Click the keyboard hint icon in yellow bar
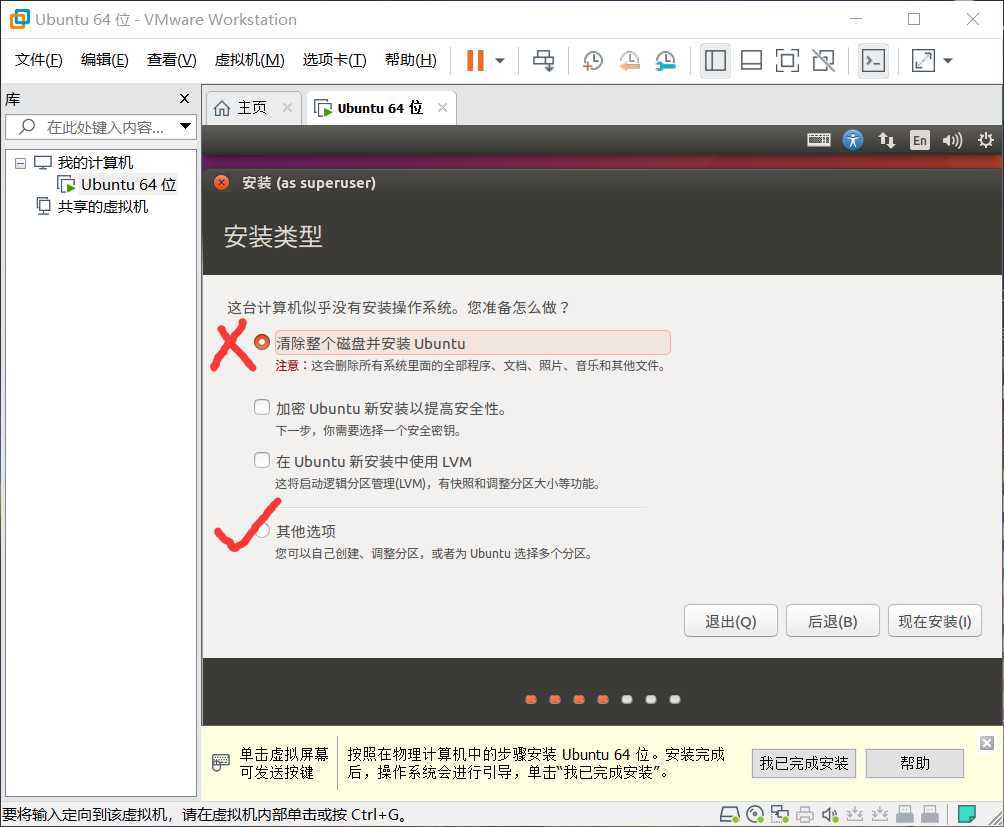 (220, 762)
